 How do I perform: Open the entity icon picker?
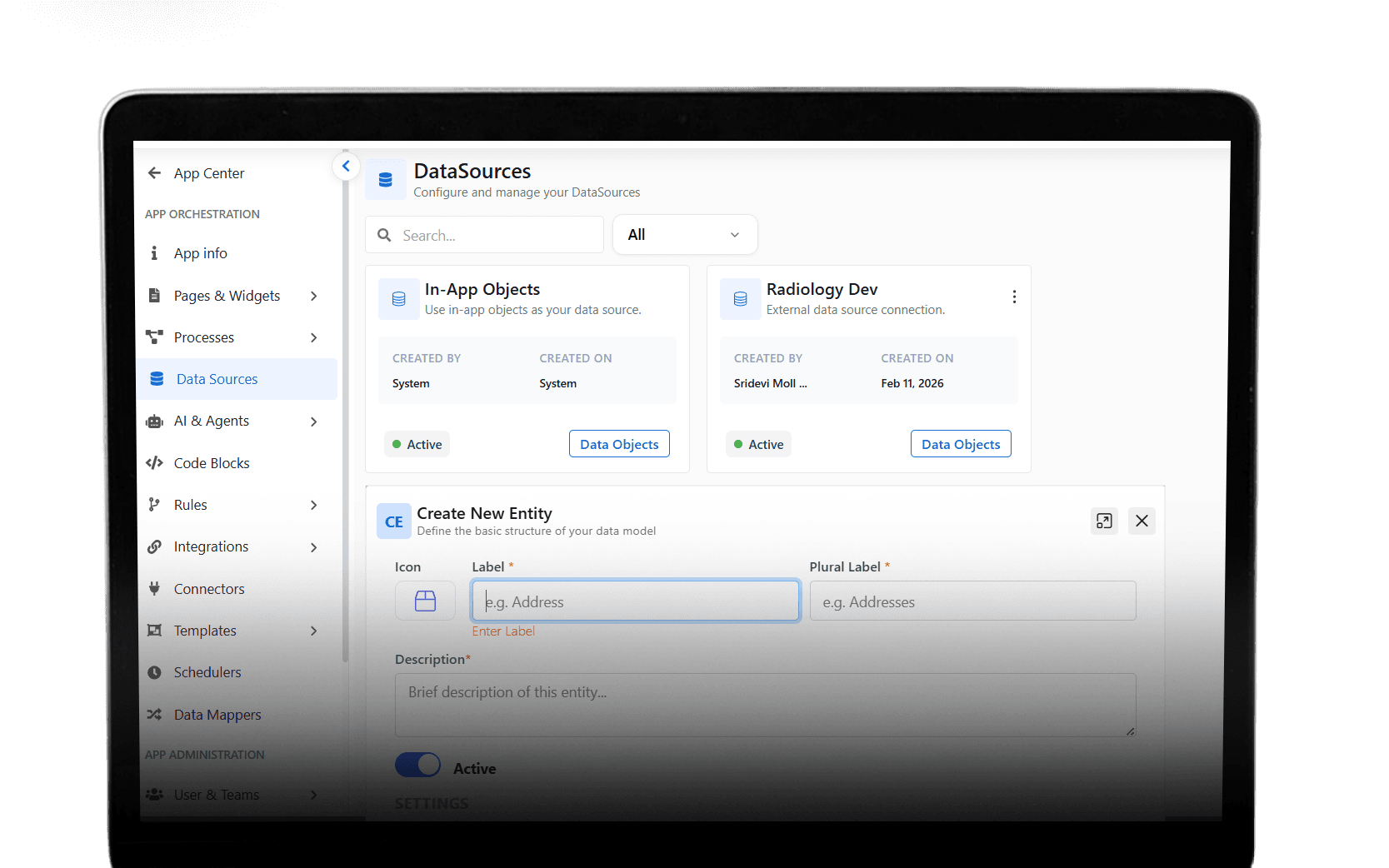click(425, 600)
